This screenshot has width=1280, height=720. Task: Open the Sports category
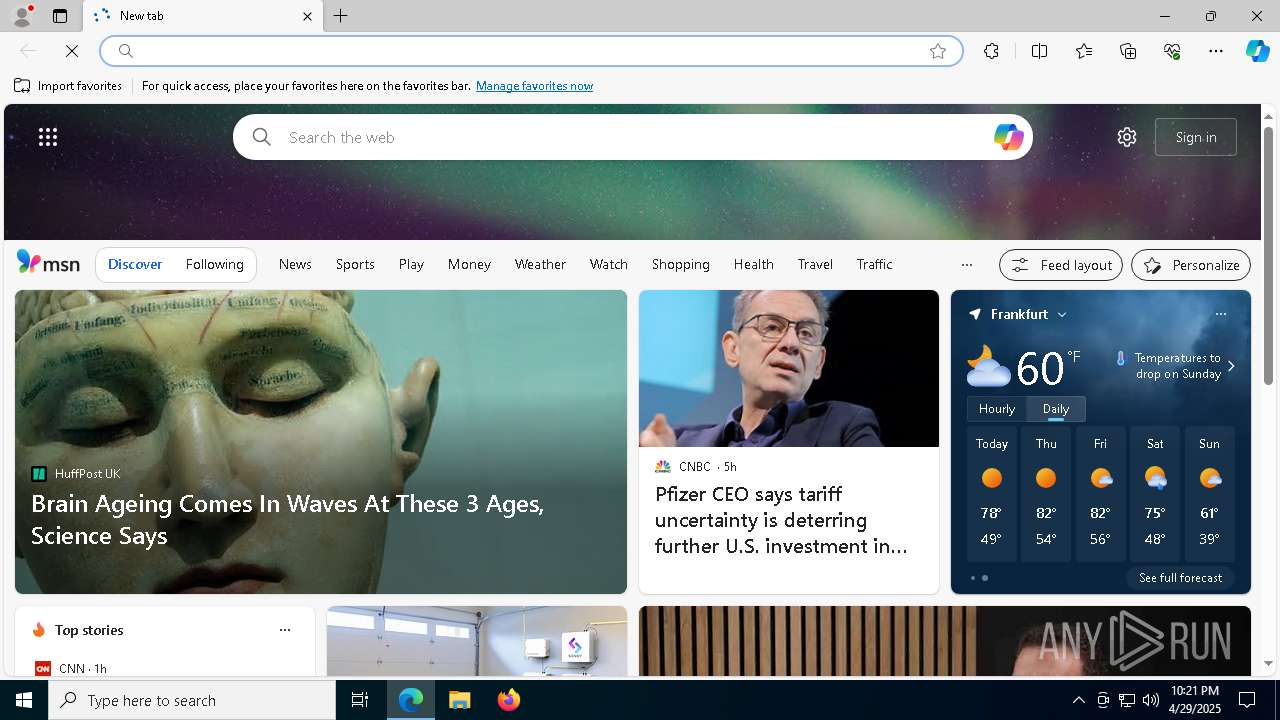click(x=355, y=264)
